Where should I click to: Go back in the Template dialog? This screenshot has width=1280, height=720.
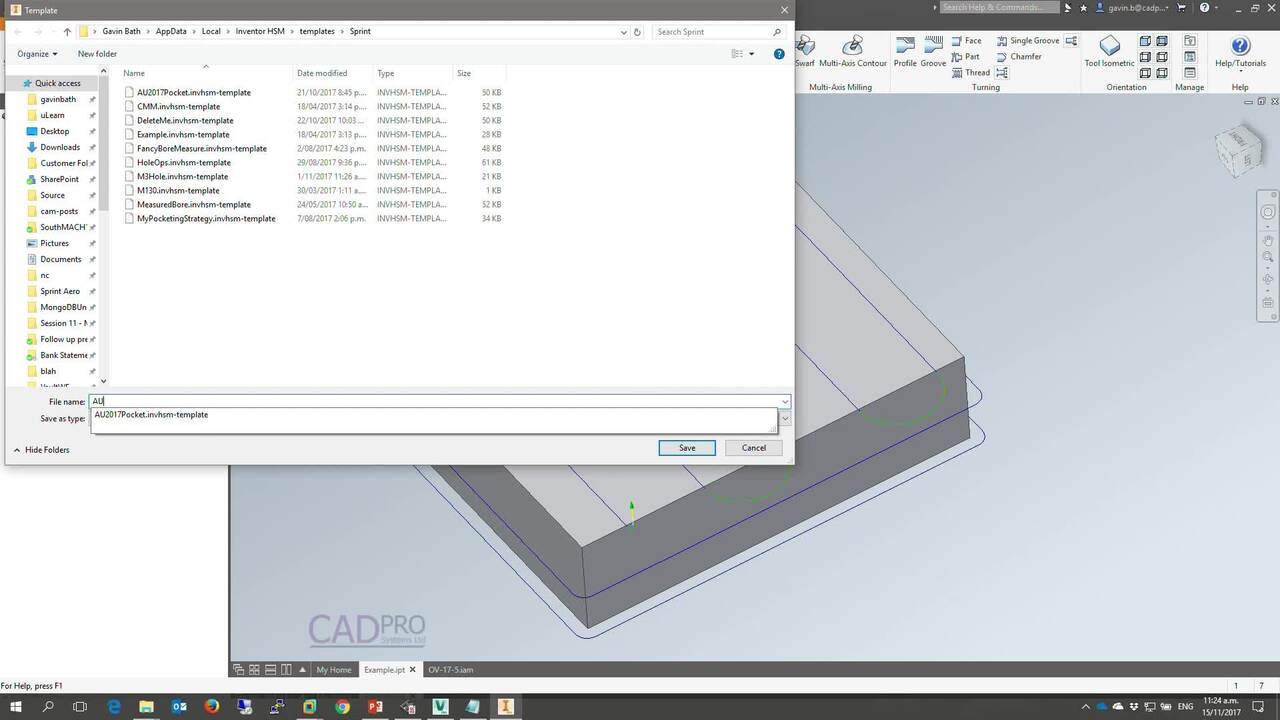(x=18, y=32)
